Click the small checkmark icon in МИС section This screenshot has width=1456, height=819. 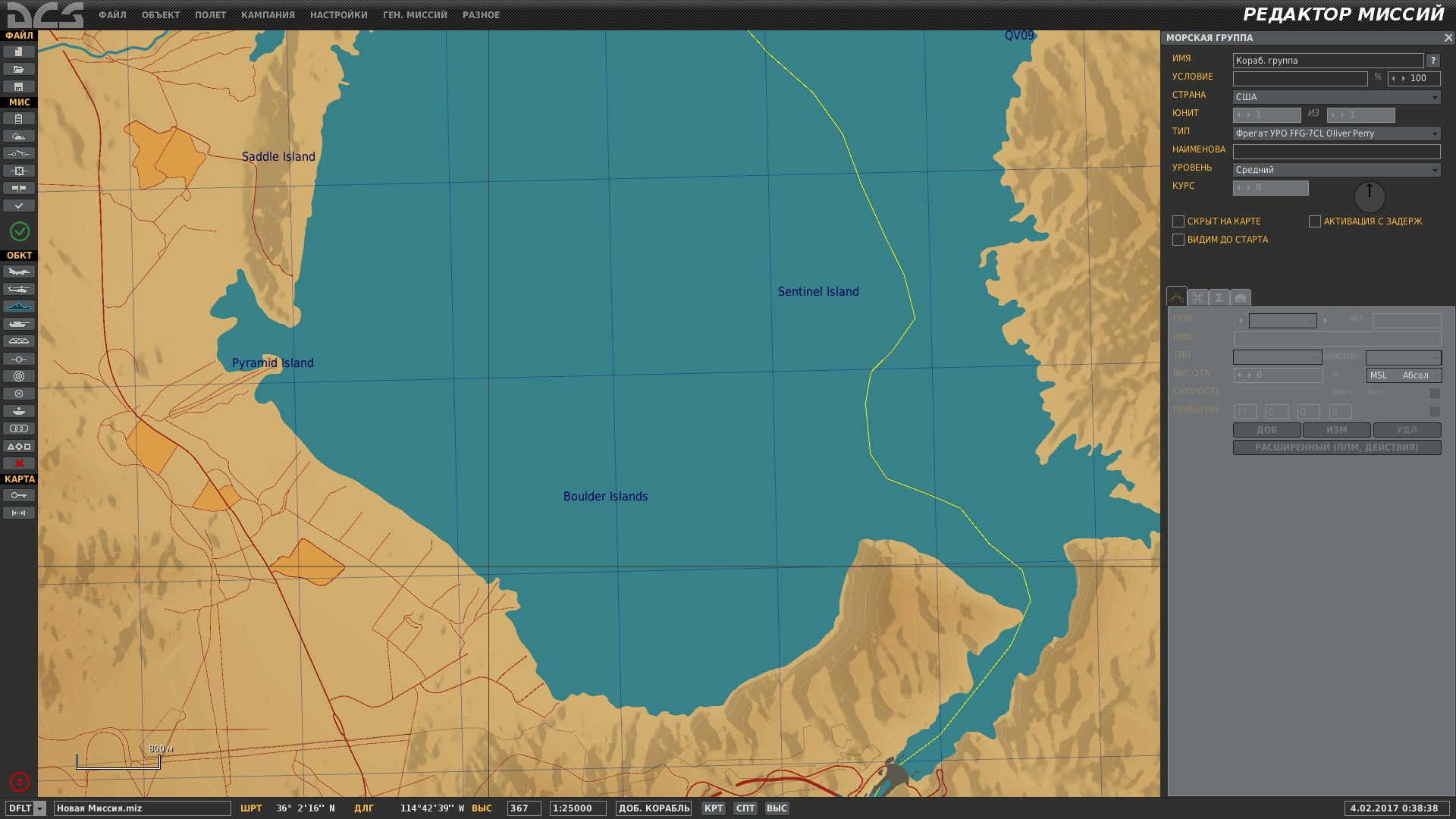[19, 206]
